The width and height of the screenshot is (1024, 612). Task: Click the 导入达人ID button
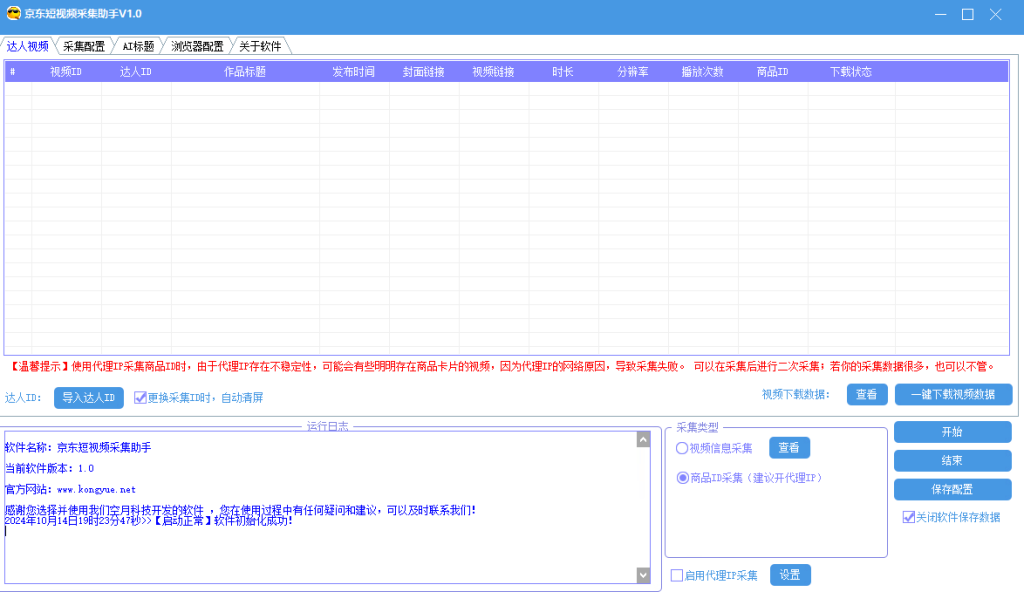pos(89,397)
